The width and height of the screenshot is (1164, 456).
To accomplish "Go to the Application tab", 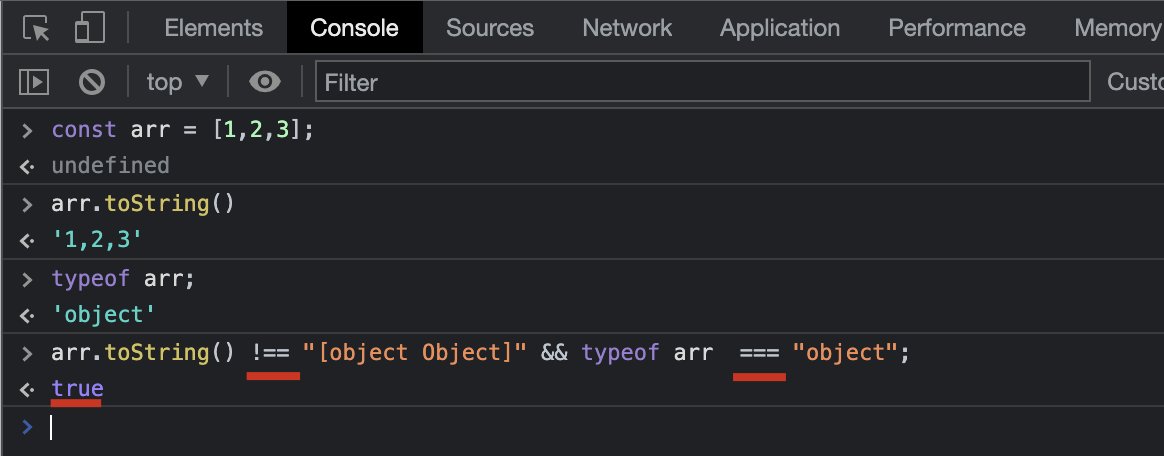I will (780, 28).
